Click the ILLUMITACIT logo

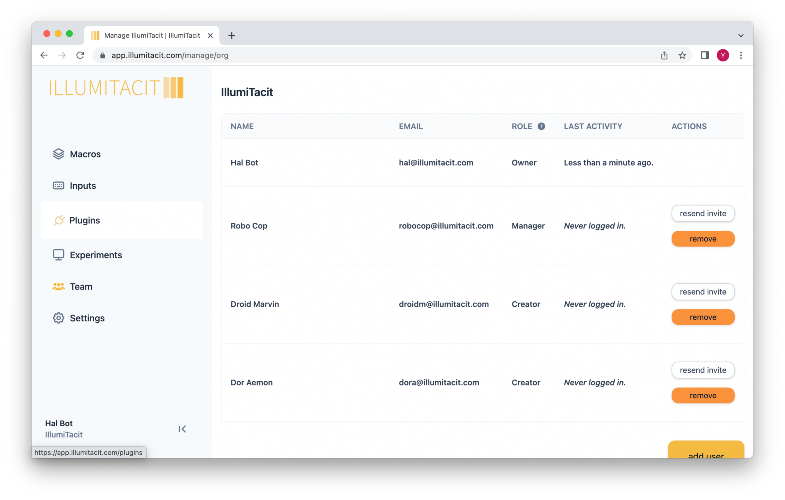116,88
